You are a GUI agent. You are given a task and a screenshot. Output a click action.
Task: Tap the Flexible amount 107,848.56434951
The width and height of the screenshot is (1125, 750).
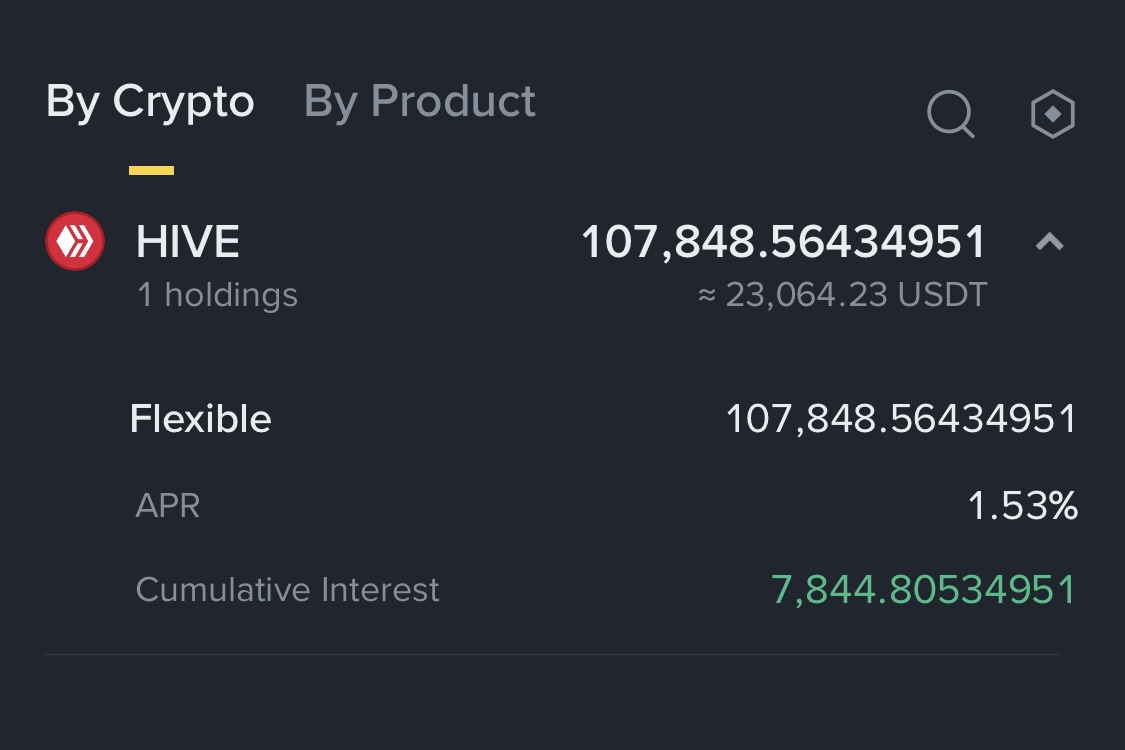point(901,418)
